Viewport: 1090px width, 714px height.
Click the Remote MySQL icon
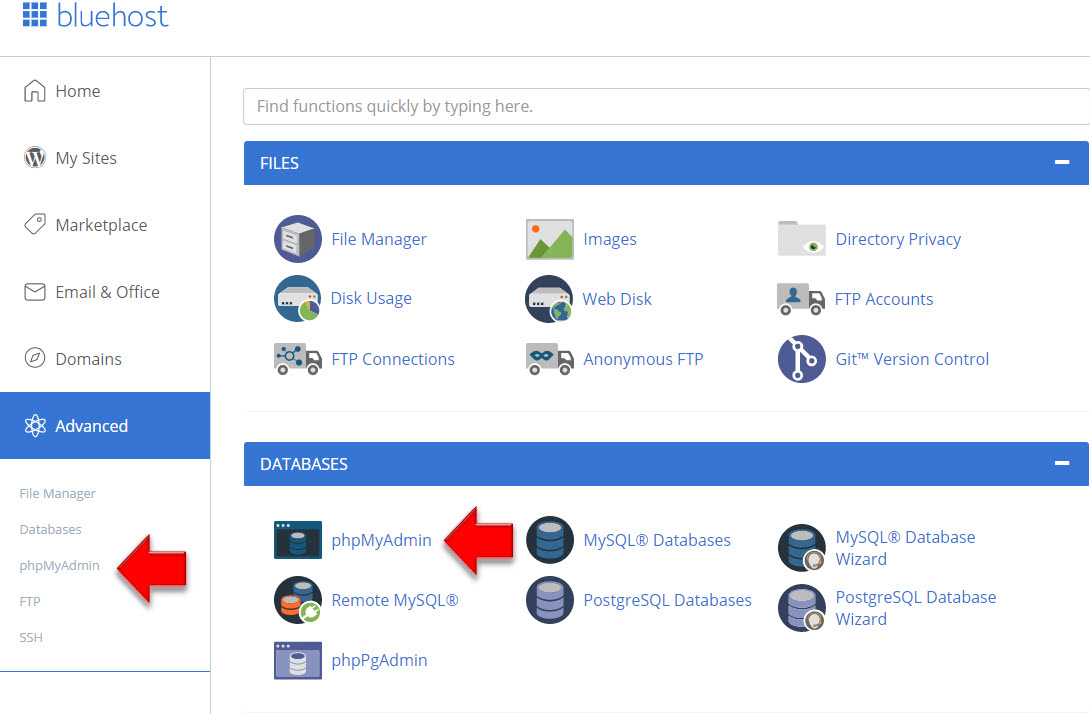pos(298,600)
